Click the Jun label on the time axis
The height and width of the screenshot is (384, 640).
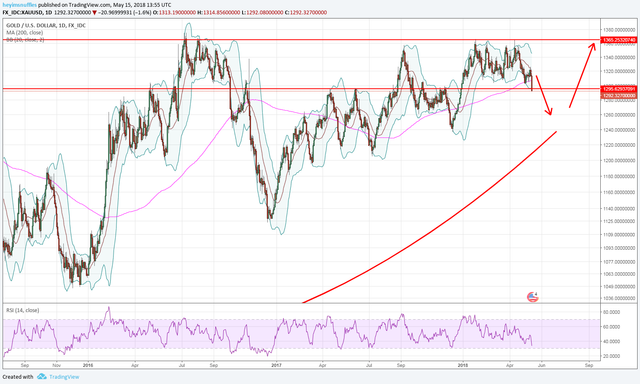(x=542, y=365)
